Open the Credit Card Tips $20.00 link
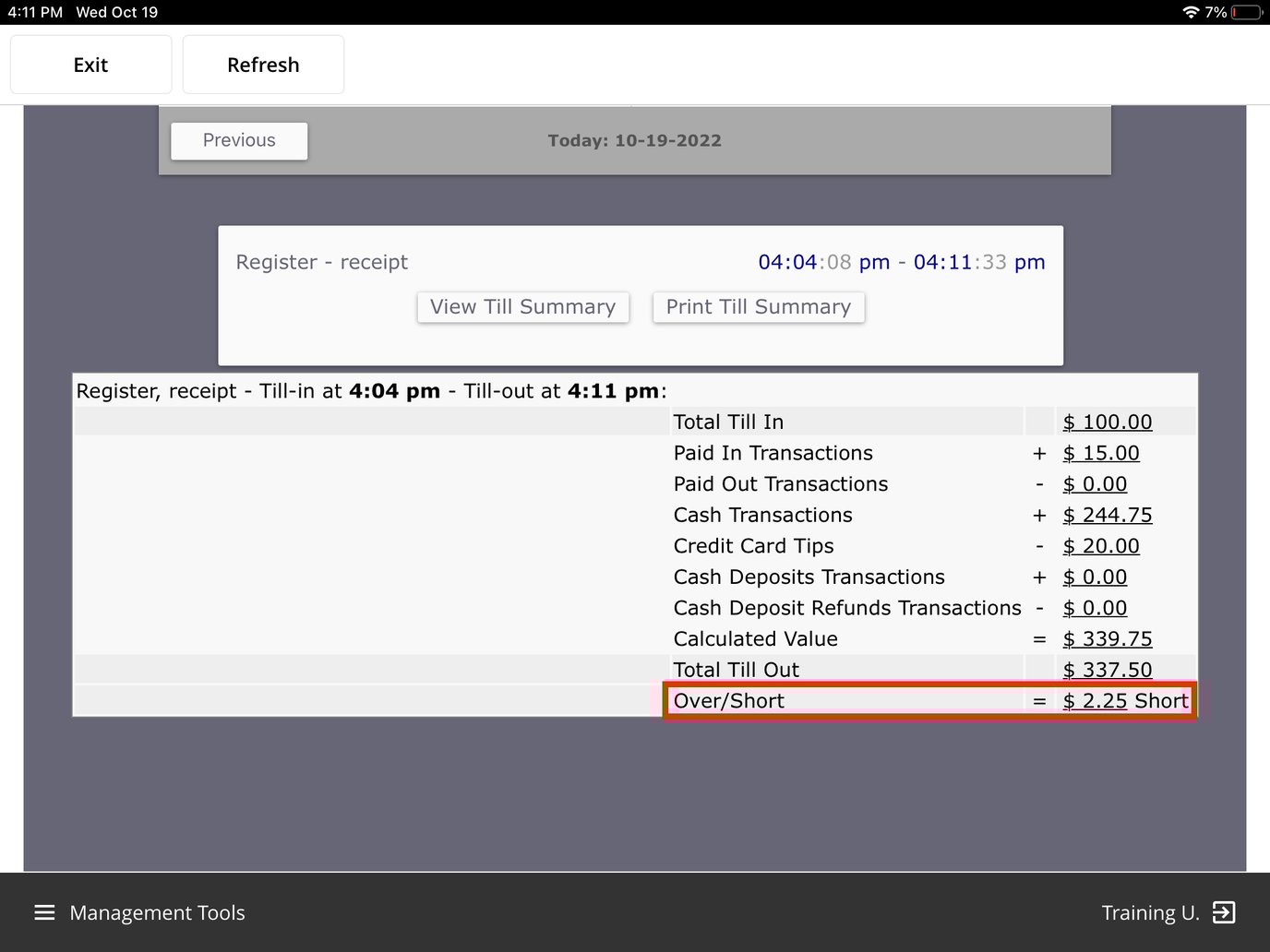Viewport: 1270px width, 952px height. 1101,546
